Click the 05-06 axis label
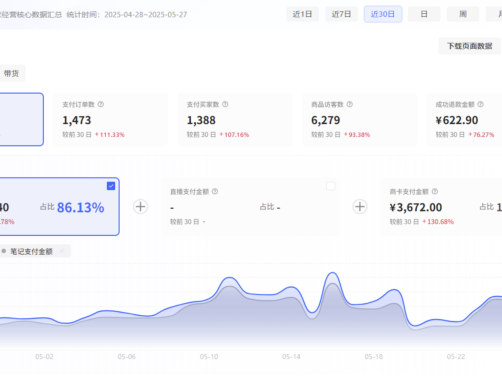This screenshot has height=376, width=502. point(127,357)
